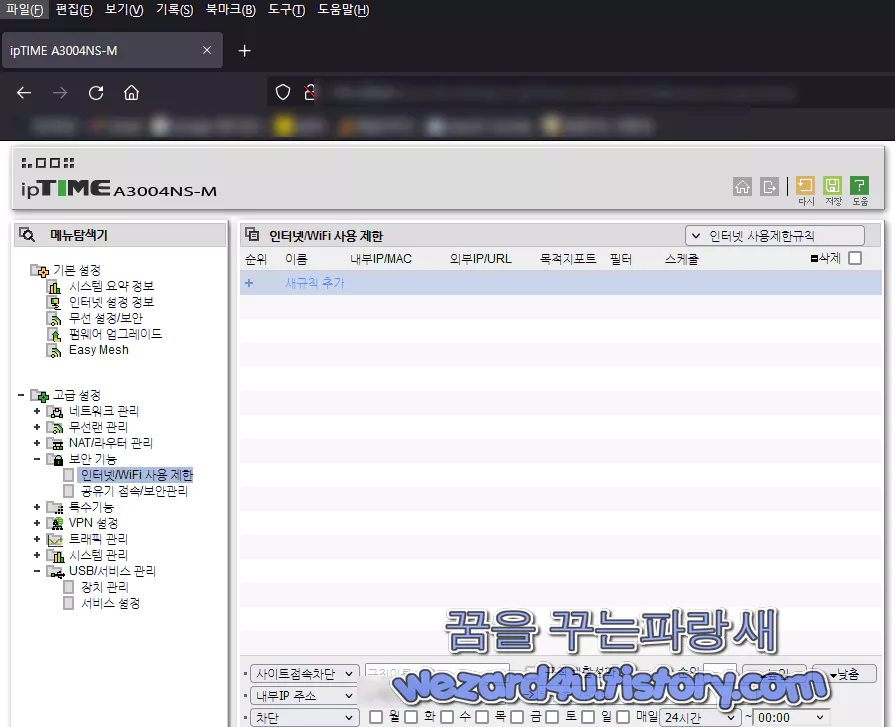Open the 도움말(H) menu
Image resolution: width=895 pixels, height=727 pixels.
pyautogui.click(x=344, y=10)
